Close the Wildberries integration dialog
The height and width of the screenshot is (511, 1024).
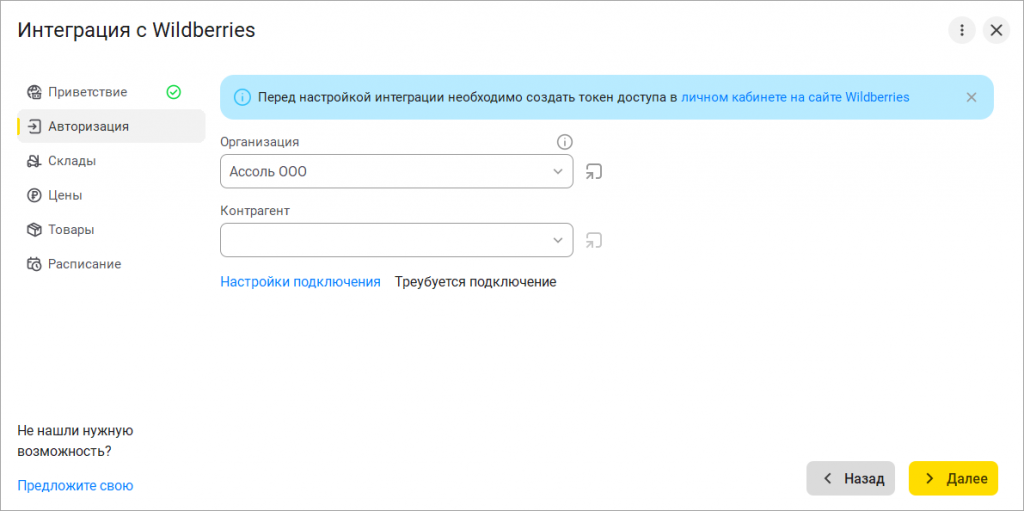tap(996, 31)
